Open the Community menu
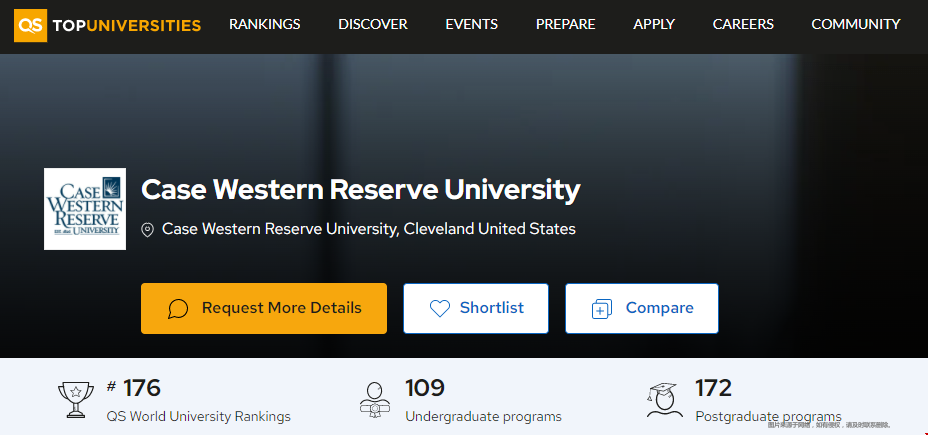This screenshot has height=435, width=928. click(856, 24)
